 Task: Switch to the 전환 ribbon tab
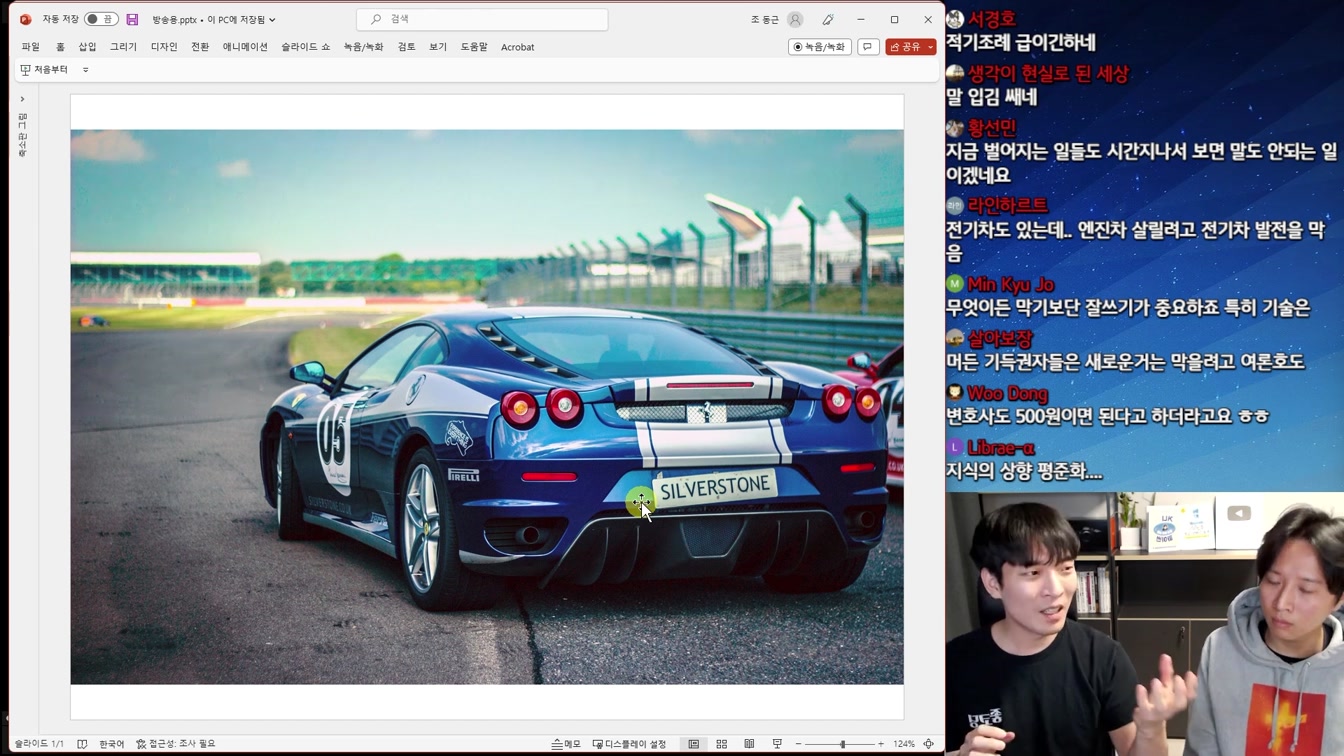(x=200, y=47)
